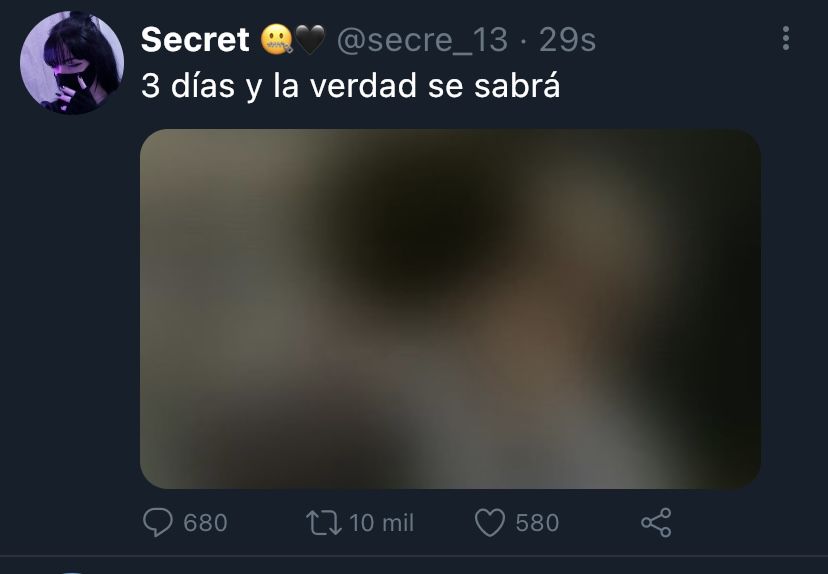The height and width of the screenshot is (574, 828).
Task: View the 10 mil retweets count
Action: coord(381,523)
